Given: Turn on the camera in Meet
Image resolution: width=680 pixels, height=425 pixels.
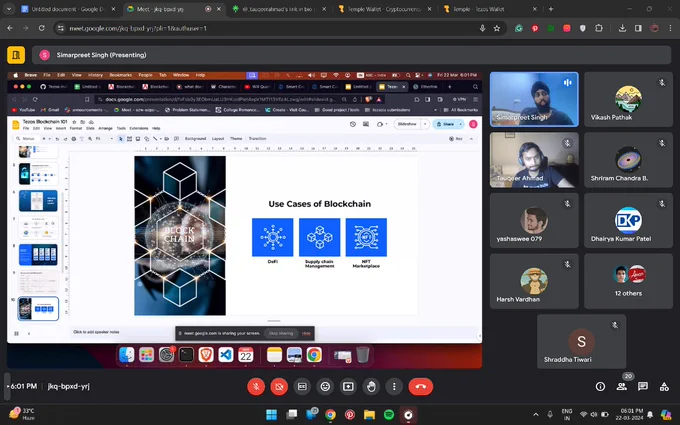Looking at the screenshot, I should (279, 386).
